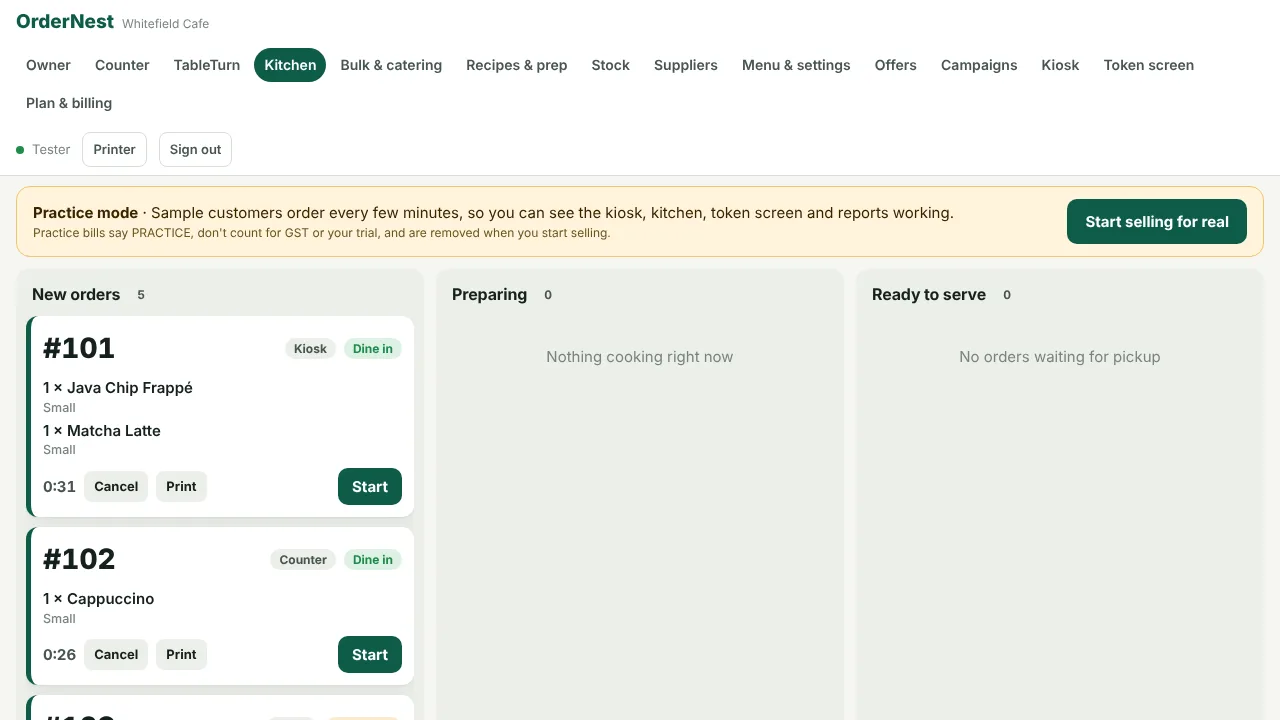Click the OrderNest logo
Image resolution: width=1280 pixels, height=720 pixels.
pyautogui.click(x=65, y=21)
